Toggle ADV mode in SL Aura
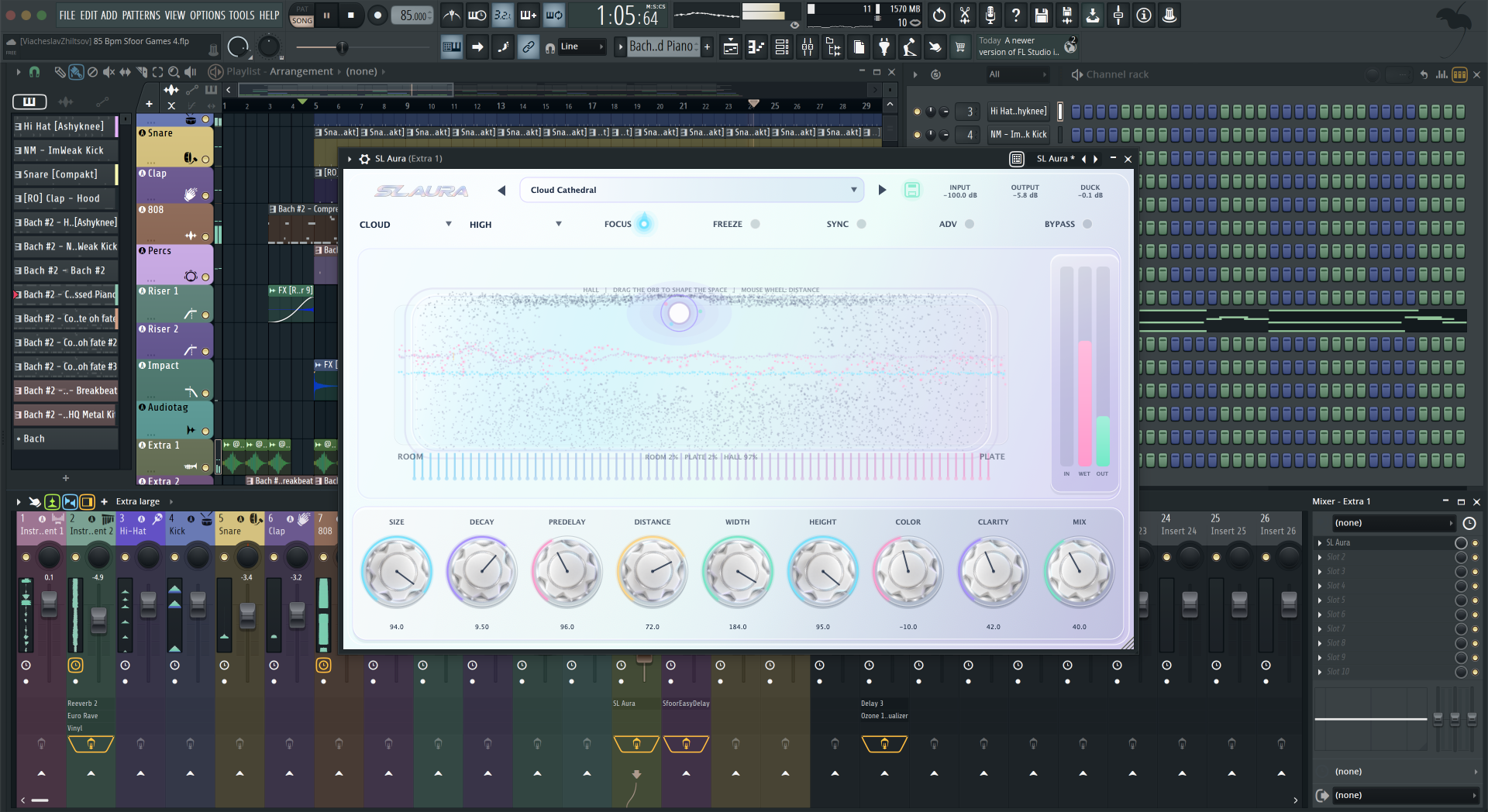The height and width of the screenshot is (812, 1488). coord(970,224)
